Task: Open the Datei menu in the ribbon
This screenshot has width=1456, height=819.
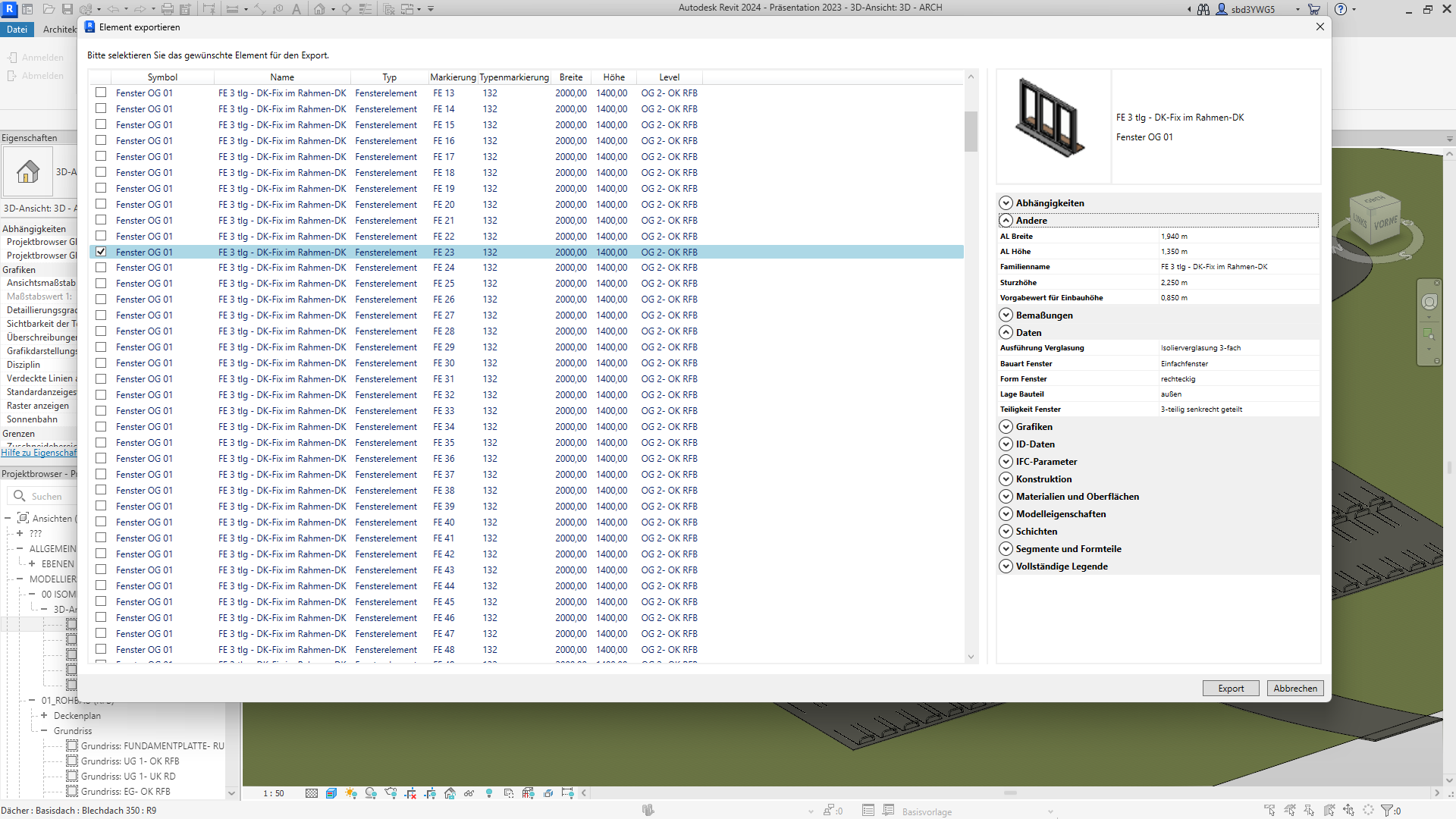Action: pyautogui.click(x=17, y=27)
